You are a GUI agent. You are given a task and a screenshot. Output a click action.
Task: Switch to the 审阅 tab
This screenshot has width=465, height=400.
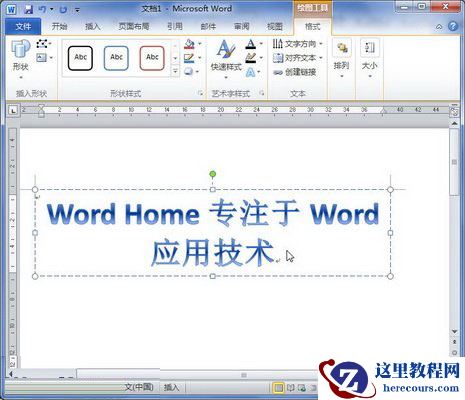(x=241, y=26)
